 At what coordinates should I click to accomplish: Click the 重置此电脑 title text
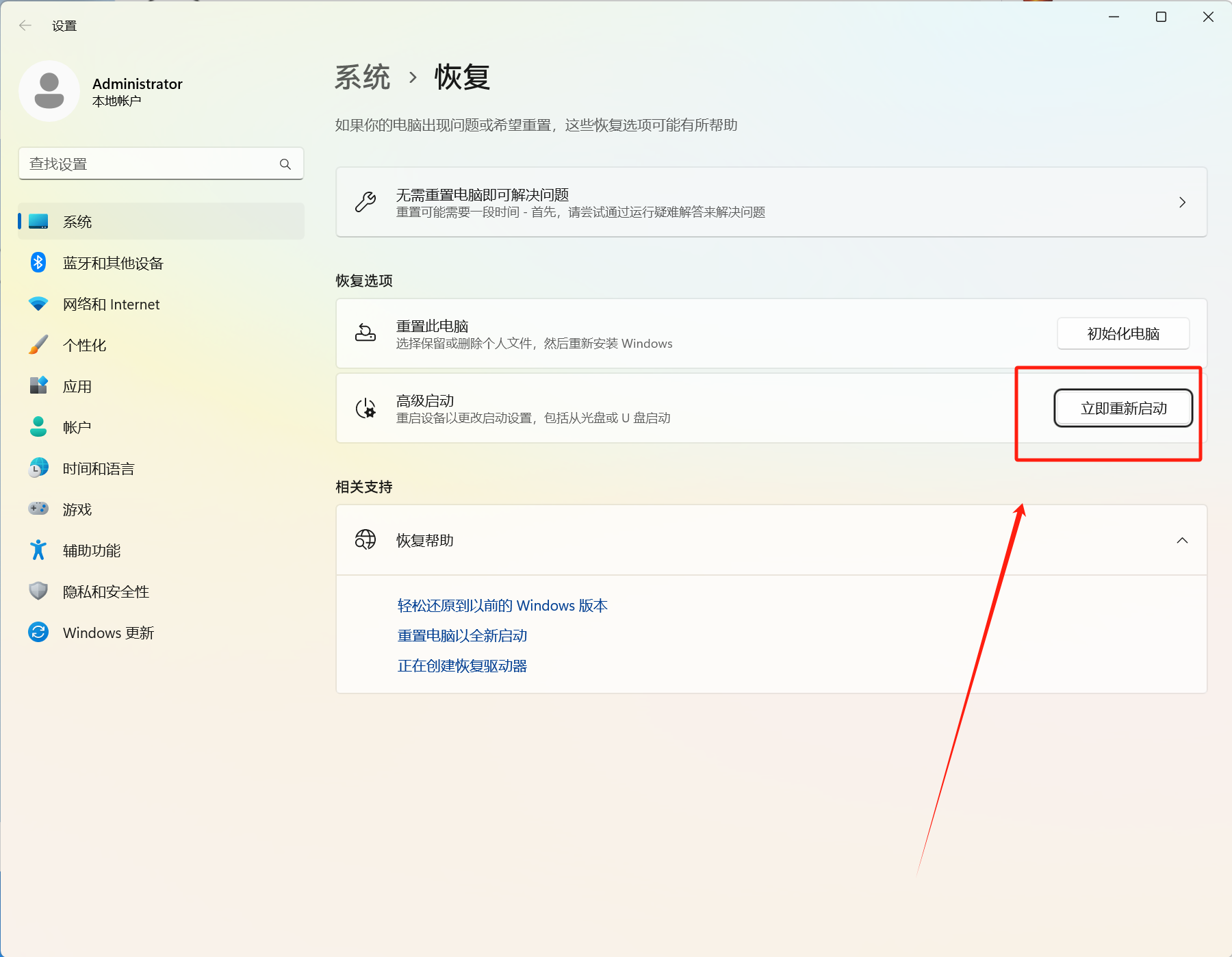click(x=433, y=326)
